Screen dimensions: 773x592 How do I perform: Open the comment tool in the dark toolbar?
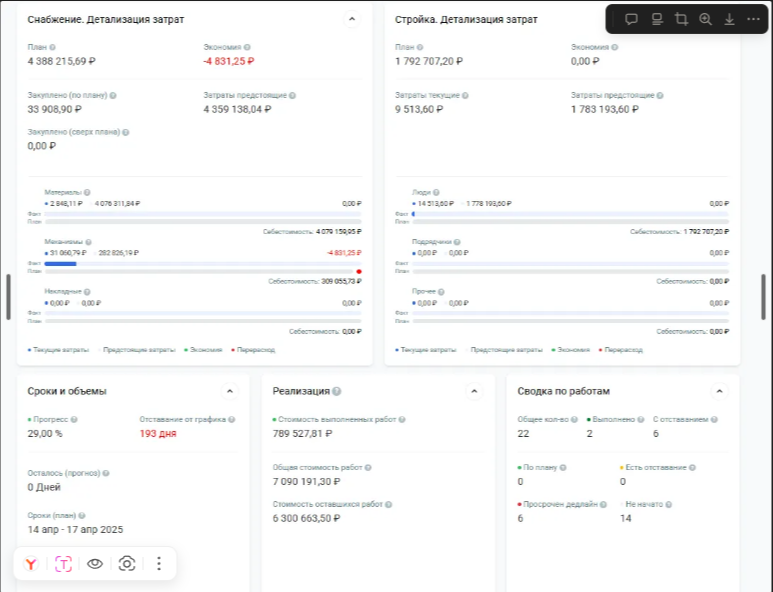631,19
